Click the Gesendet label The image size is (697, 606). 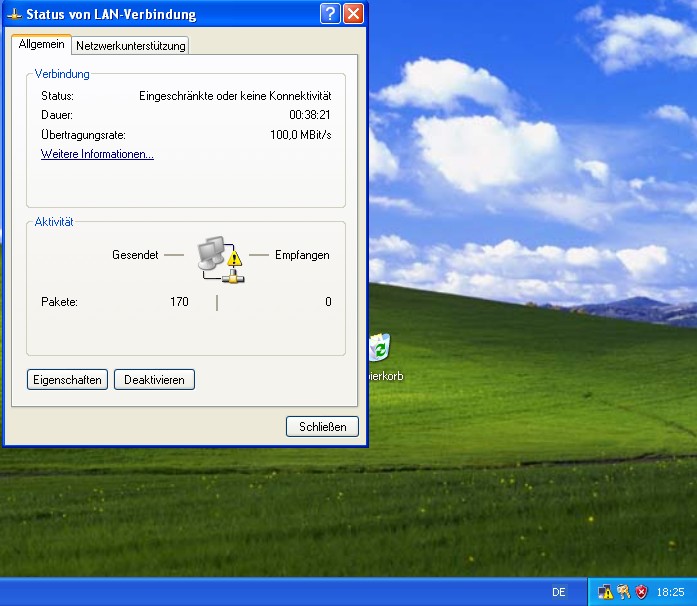pyautogui.click(x=135, y=255)
